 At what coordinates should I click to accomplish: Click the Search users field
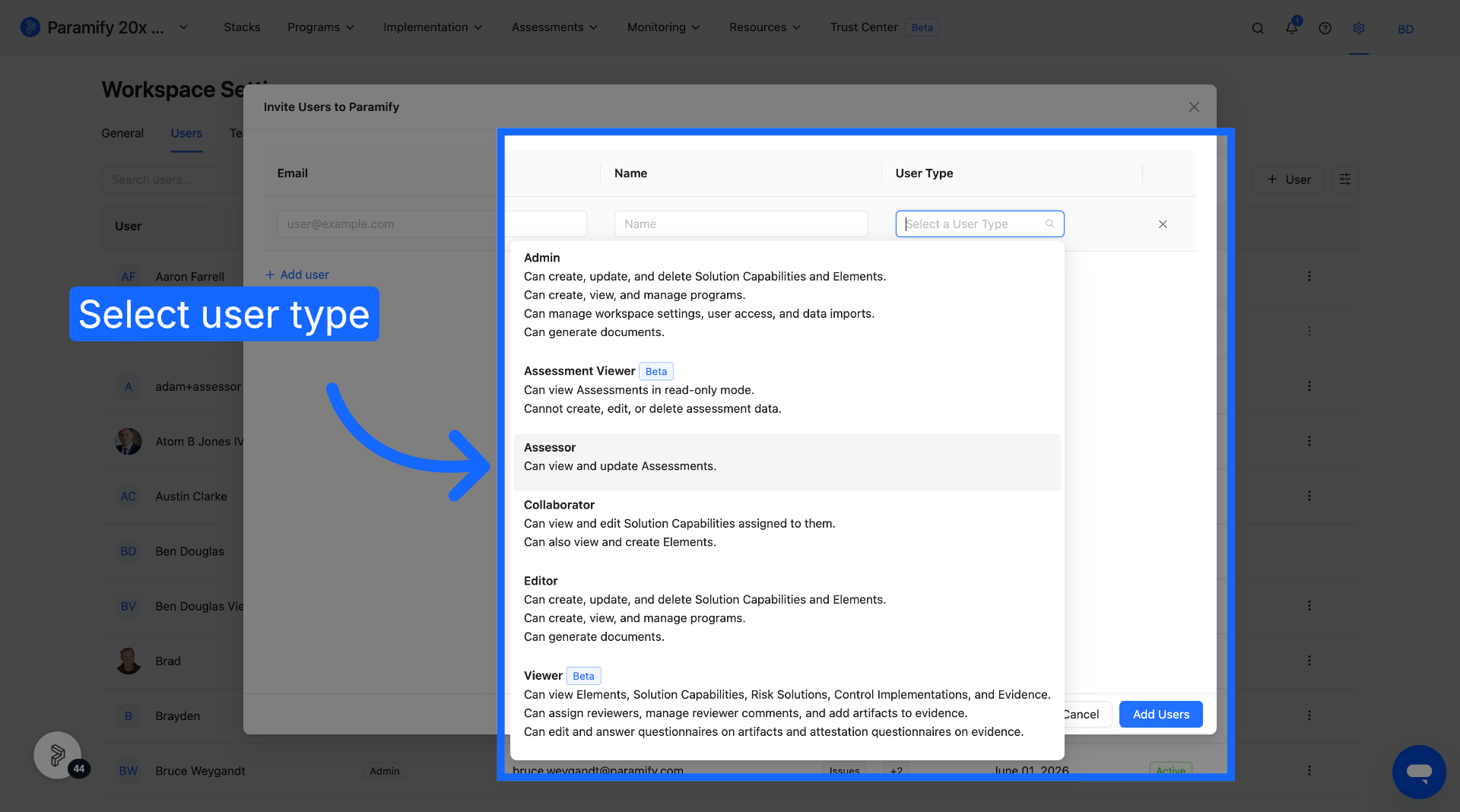coord(173,179)
